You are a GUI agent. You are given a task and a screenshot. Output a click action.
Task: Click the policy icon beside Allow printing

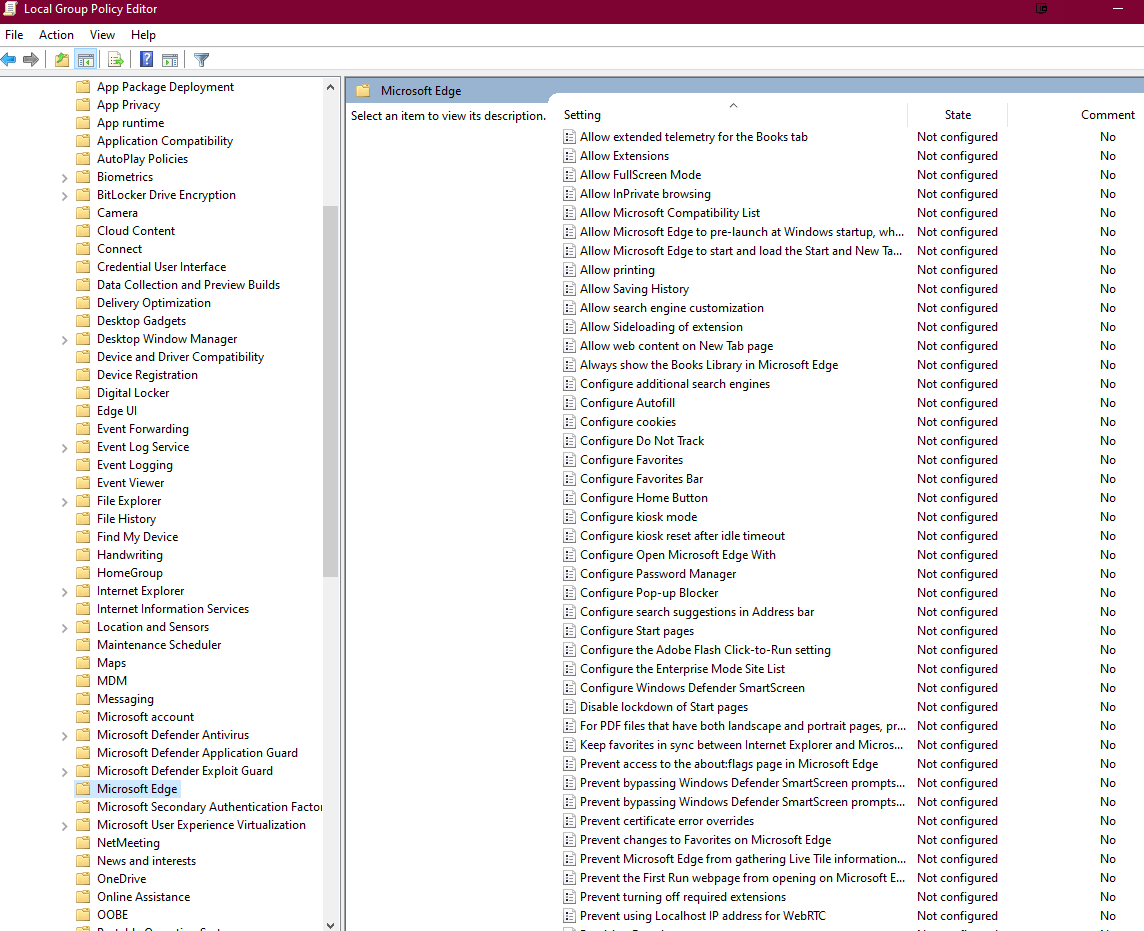tap(569, 270)
